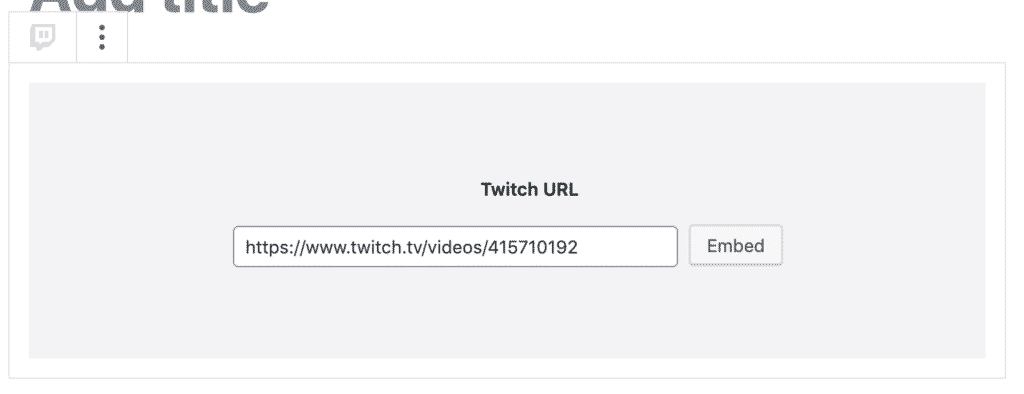Screen dimensions: 1024x394
Task: Submit the Twitch video link with Embed
Action: click(x=735, y=246)
